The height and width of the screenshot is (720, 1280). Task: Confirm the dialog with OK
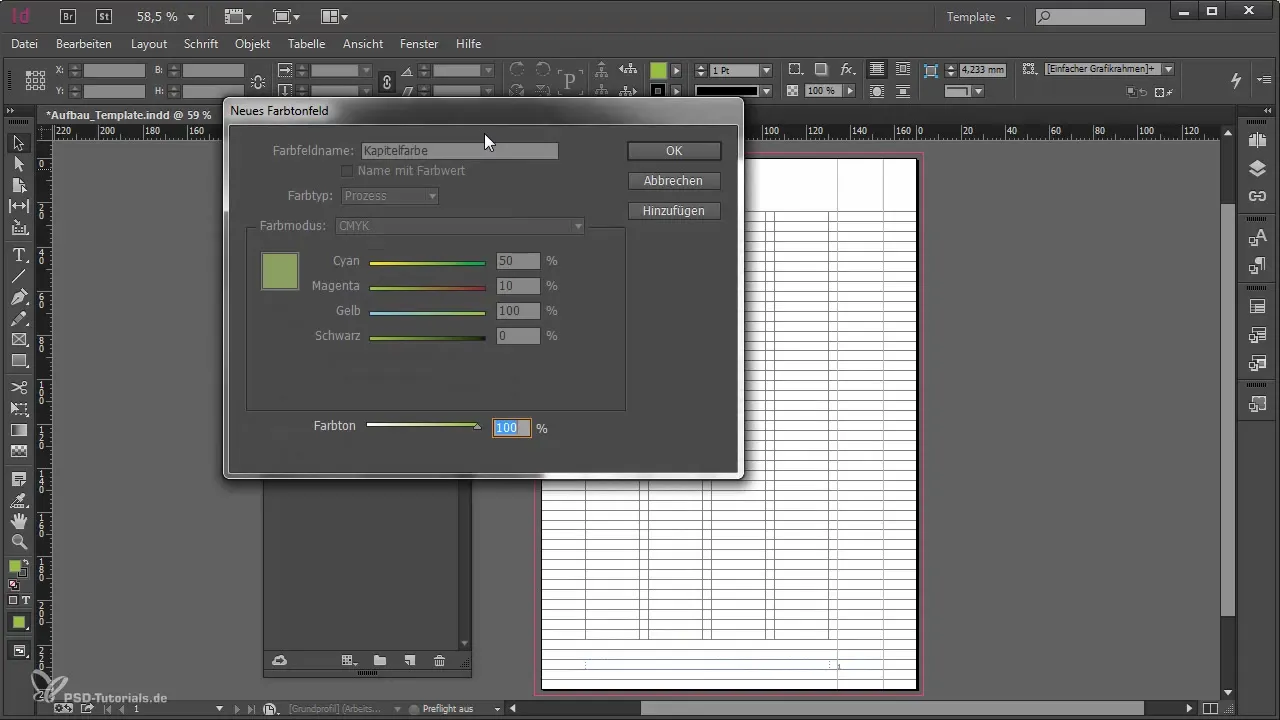674,151
